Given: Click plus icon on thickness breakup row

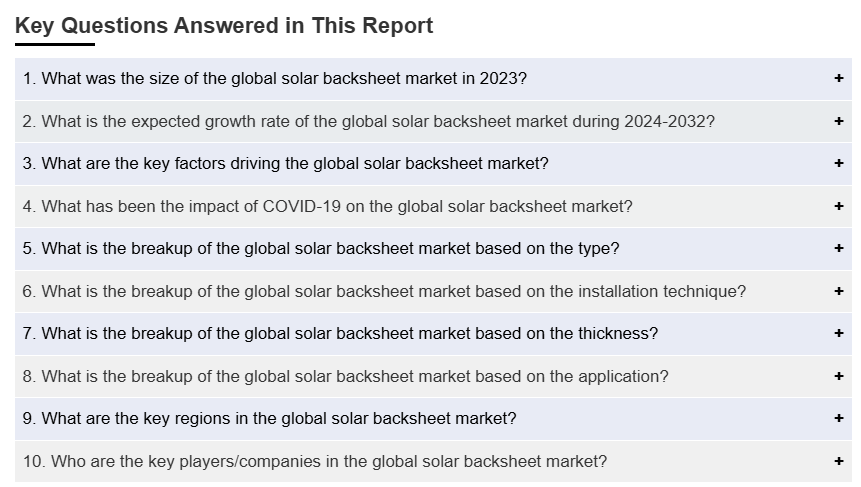Looking at the screenshot, I should coord(838,334).
